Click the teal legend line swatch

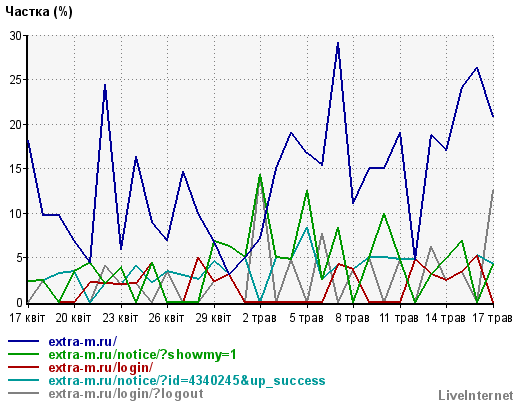[24, 380]
